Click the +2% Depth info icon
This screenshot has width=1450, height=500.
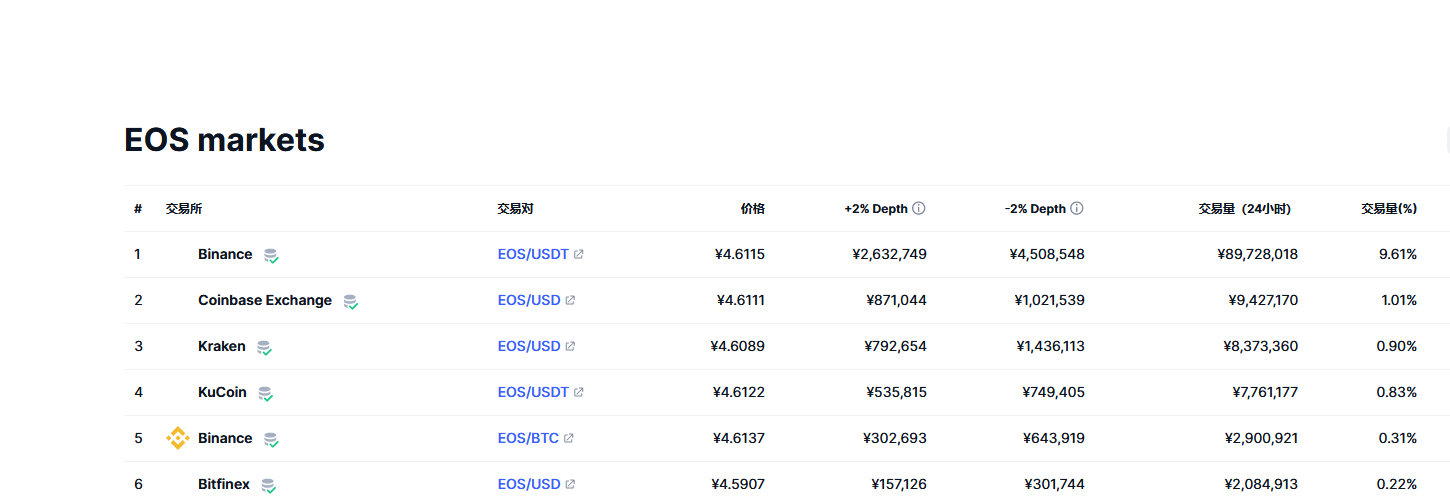(919, 209)
